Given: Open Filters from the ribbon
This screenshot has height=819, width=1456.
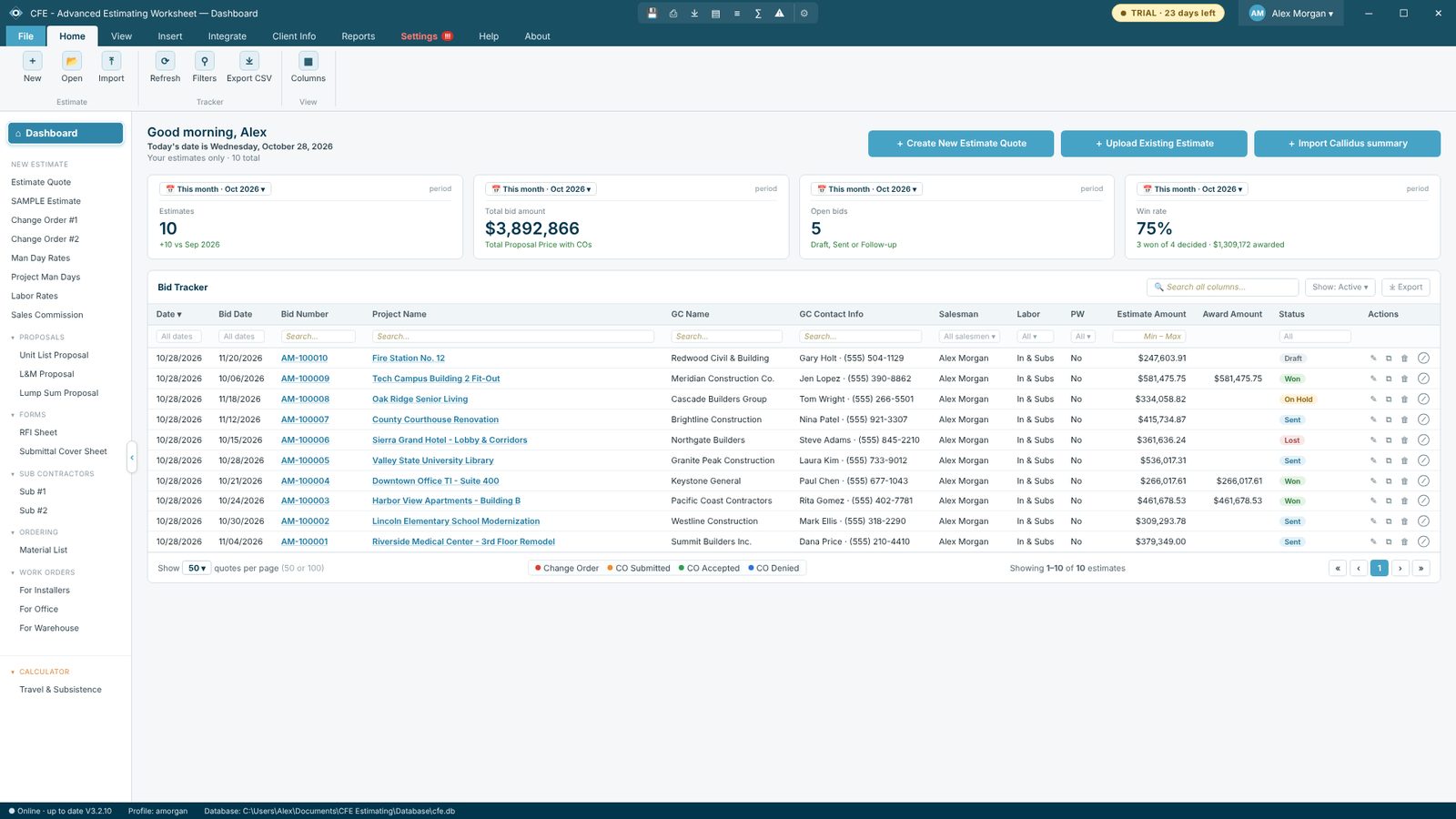Looking at the screenshot, I should (205, 61).
